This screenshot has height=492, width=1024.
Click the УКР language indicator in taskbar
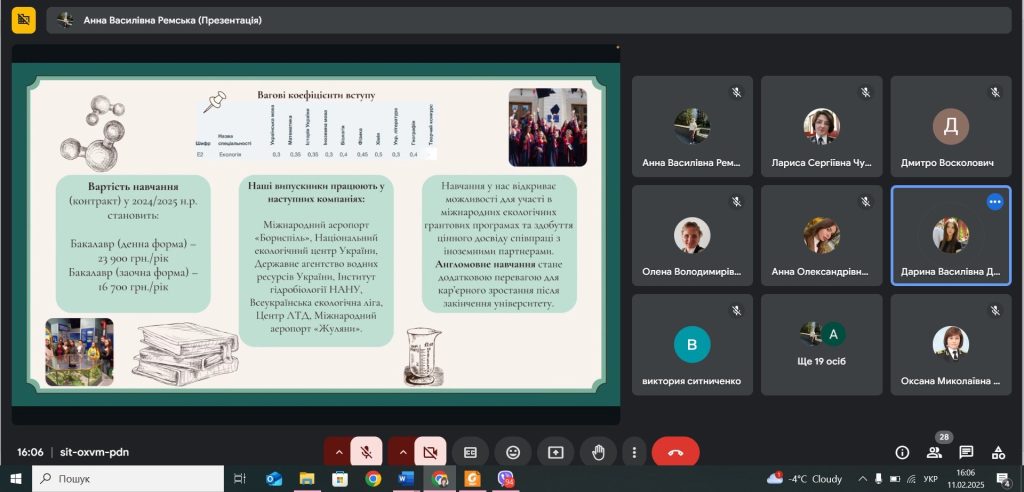(x=930, y=479)
